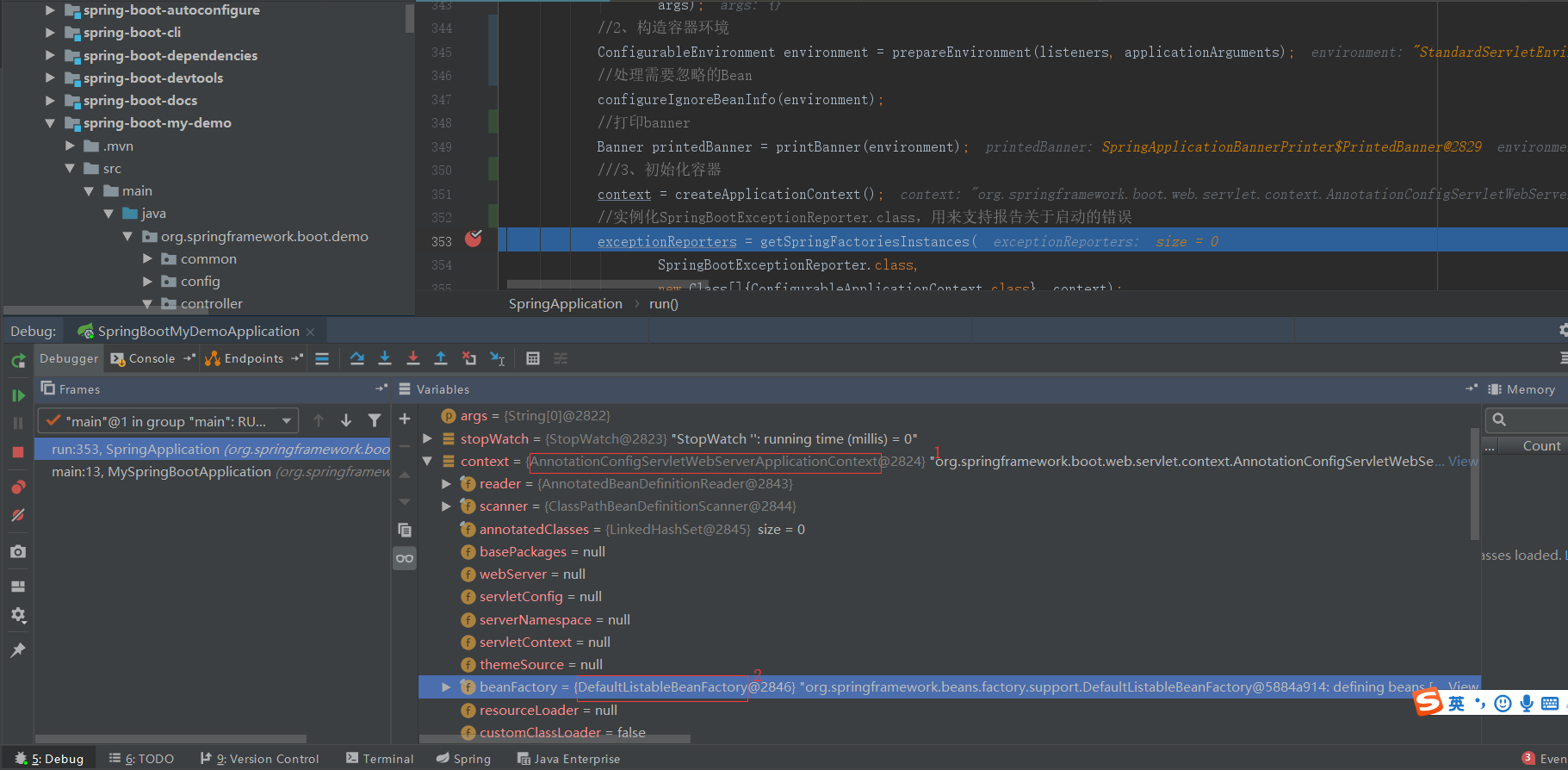Click the Step Out button
The height and width of the screenshot is (770, 1568).
click(x=441, y=358)
